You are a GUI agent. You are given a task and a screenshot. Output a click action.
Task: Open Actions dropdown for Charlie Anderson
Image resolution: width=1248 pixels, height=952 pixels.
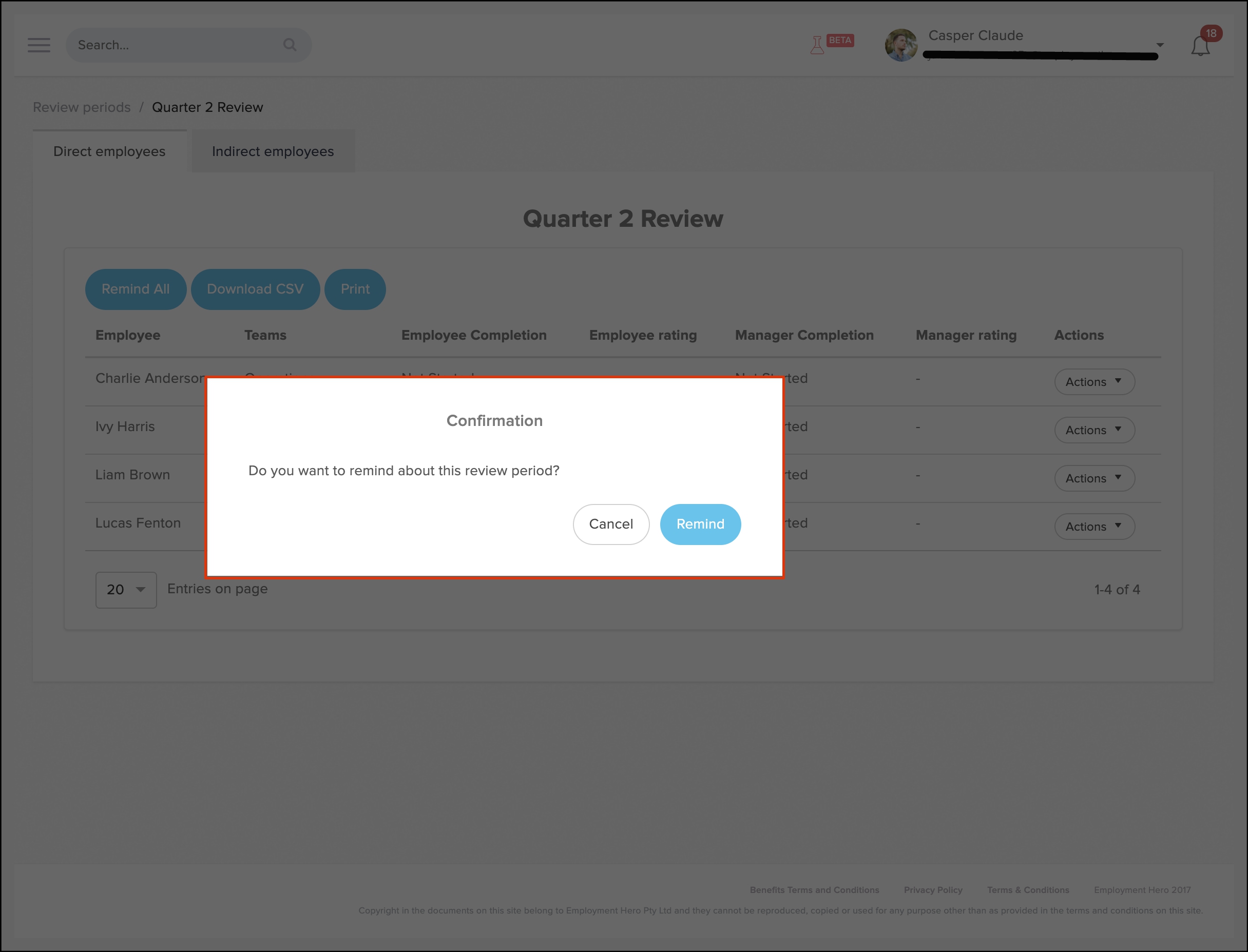(x=1094, y=382)
